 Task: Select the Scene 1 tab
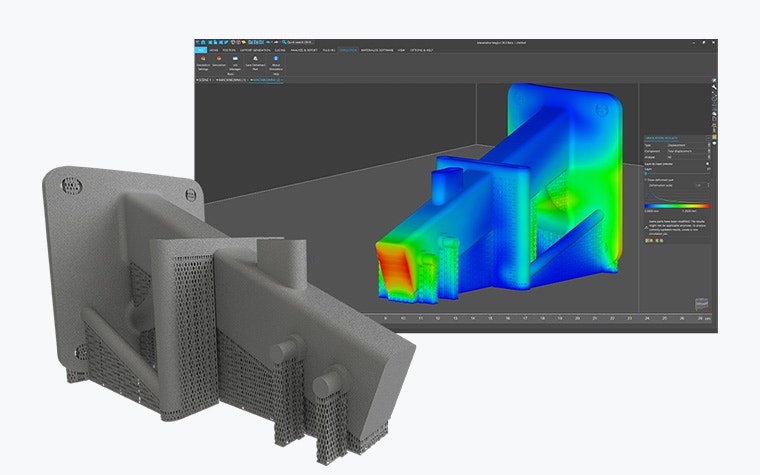(x=204, y=79)
